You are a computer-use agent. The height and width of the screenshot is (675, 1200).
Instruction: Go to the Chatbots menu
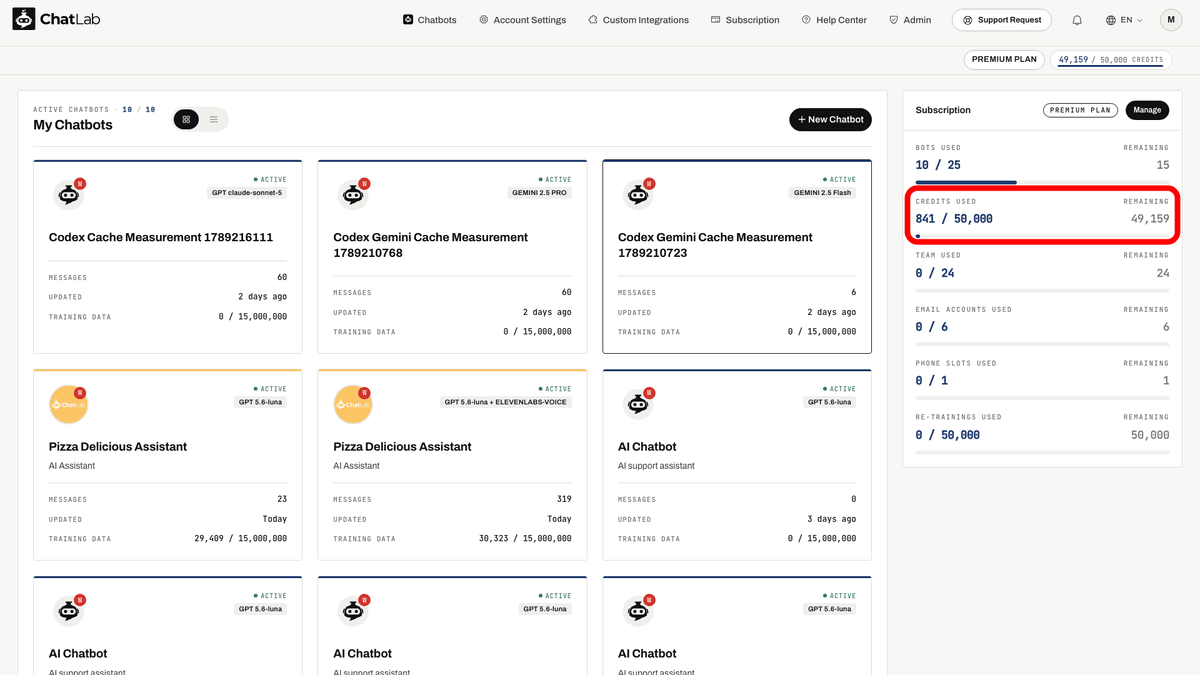[x=430, y=20]
